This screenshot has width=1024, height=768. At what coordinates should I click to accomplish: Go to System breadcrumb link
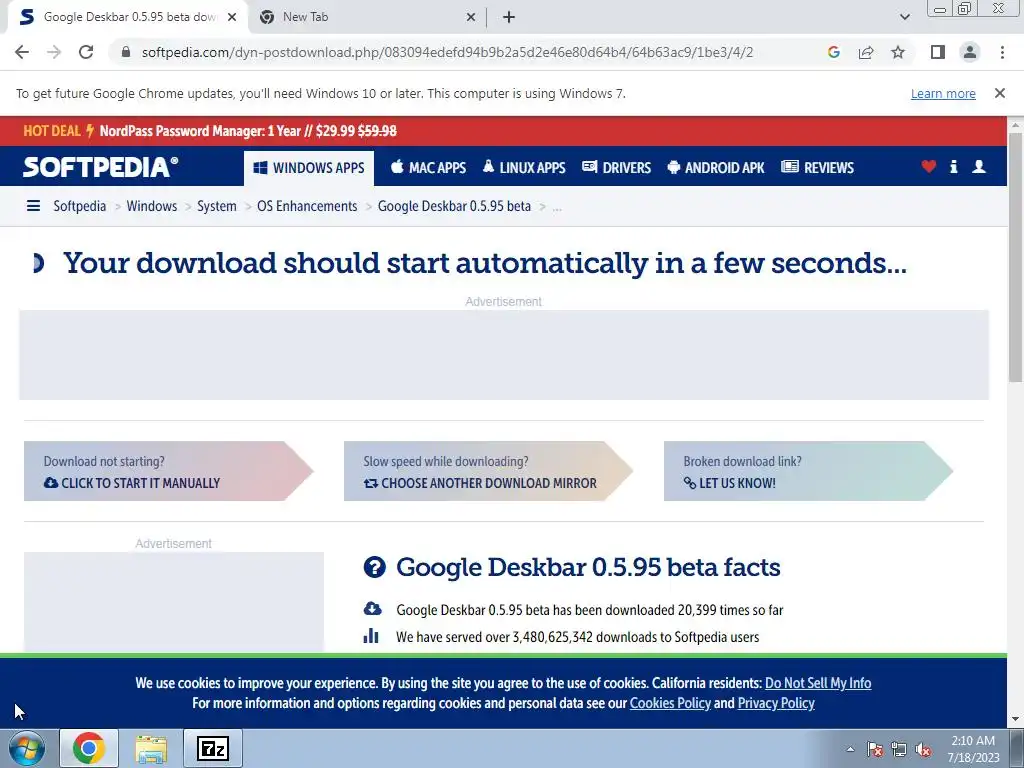(x=217, y=206)
